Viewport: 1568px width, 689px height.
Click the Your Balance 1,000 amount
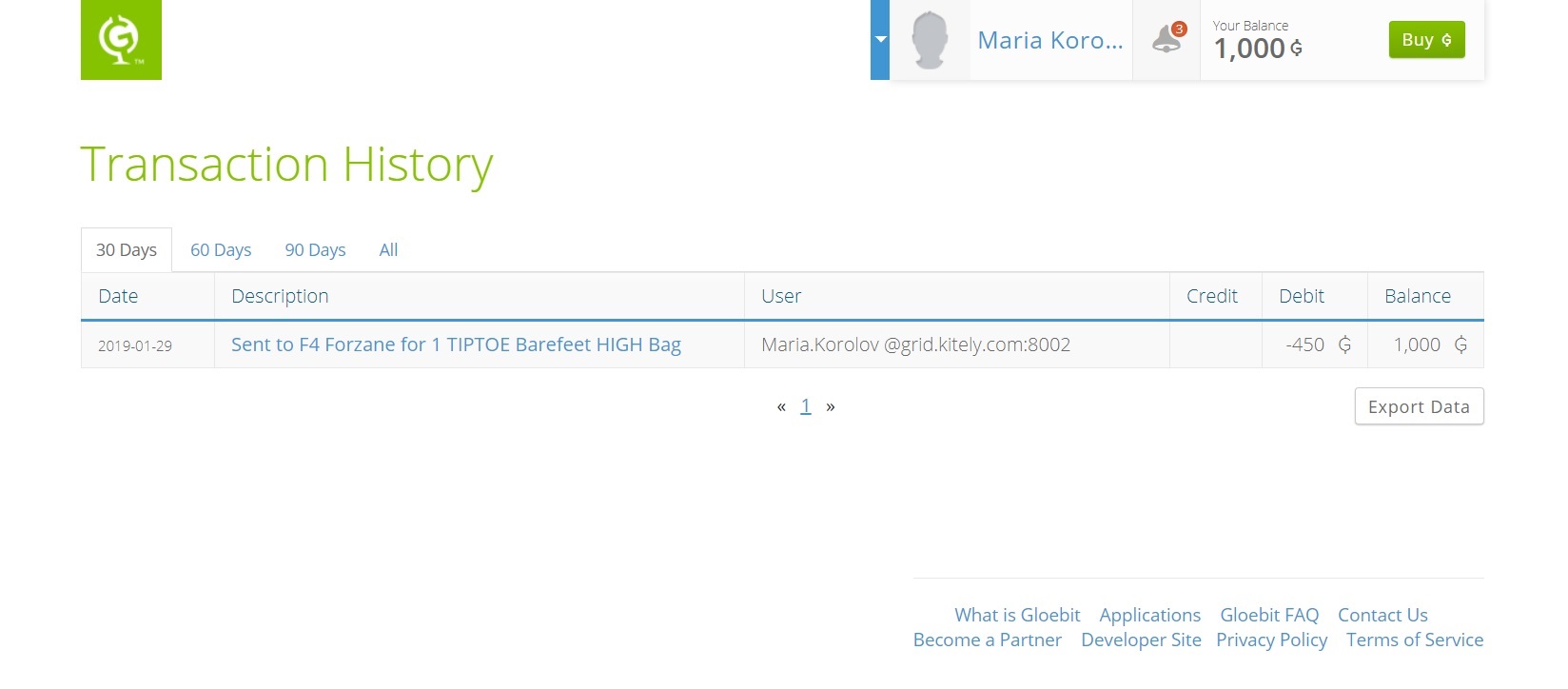1258,49
